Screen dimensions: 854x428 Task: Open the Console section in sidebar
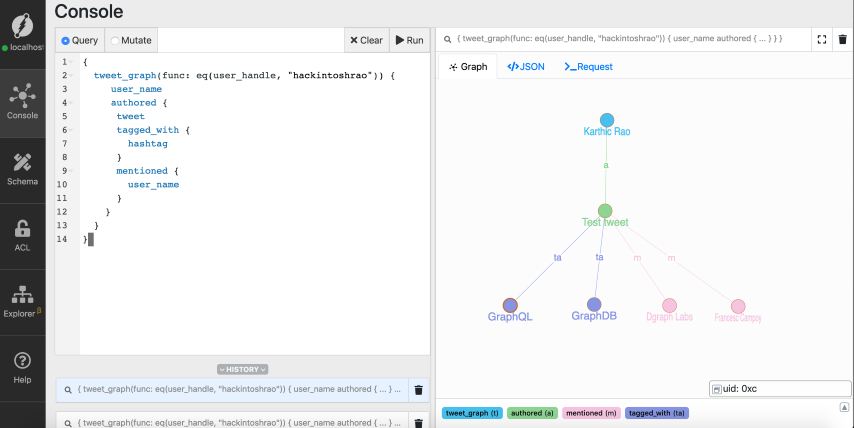click(x=22, y=102)
